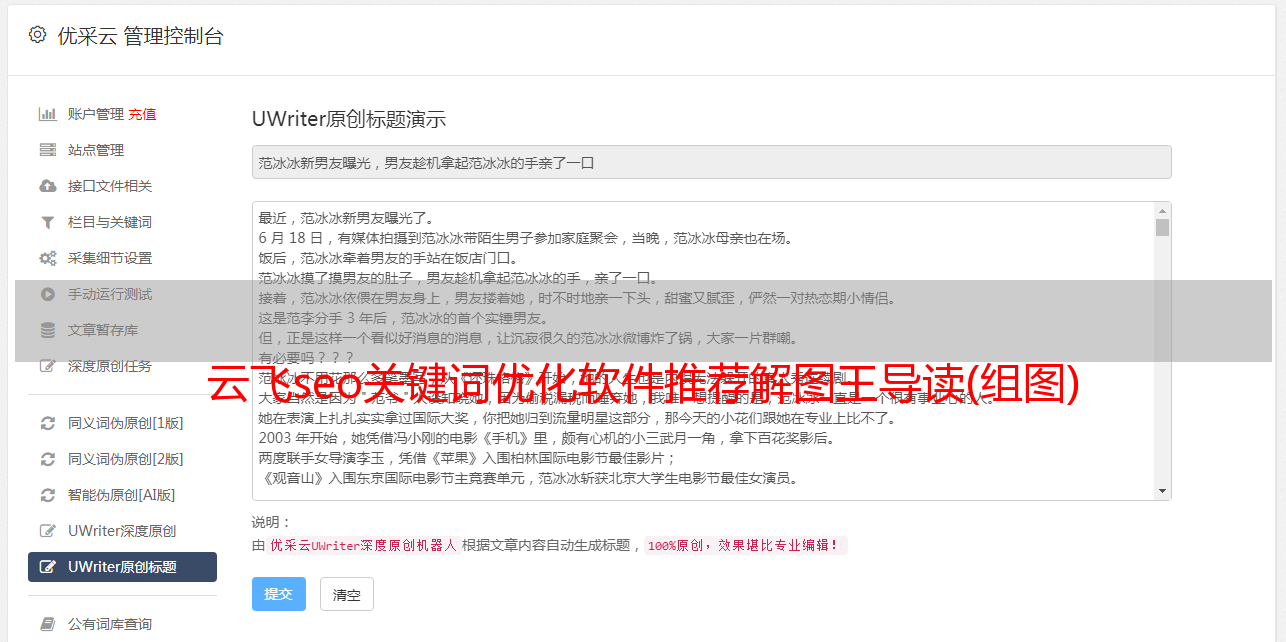The height and width of the screenshot is (642, 1286).
Task: Click the cloud upload icon for 接口文件相关
Action: point(47,186)
